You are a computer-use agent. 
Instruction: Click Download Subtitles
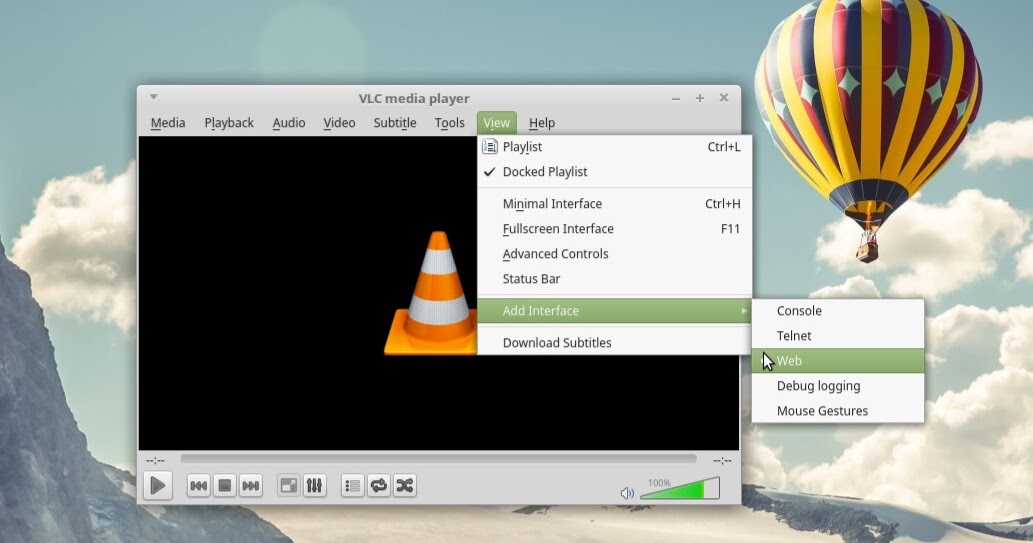557,343
